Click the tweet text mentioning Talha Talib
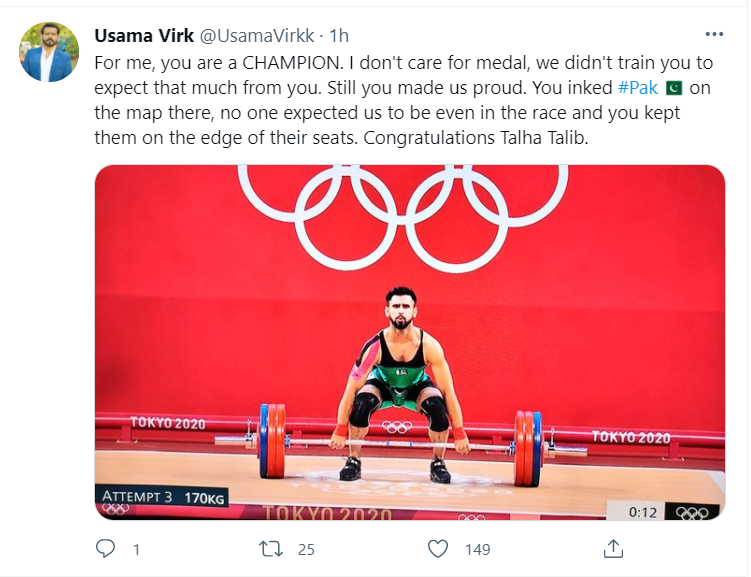Image resolution: width=751 pixels, height=577 pixels. pyautogui.click(x=404, y=100)
